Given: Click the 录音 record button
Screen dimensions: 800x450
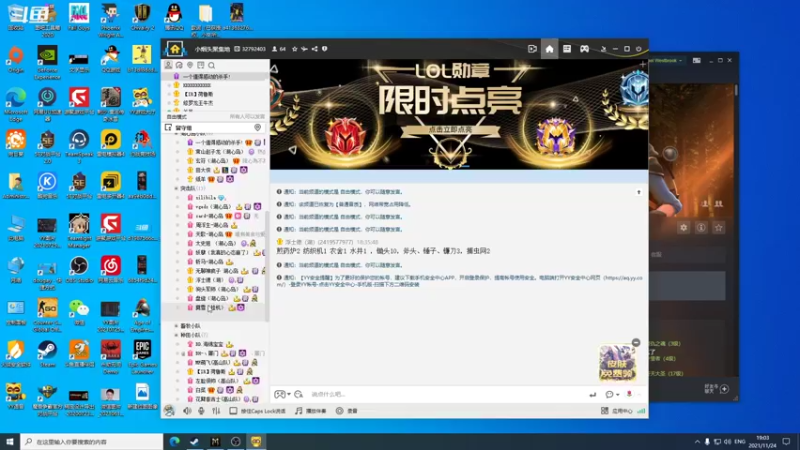Looking at the screenshot, I should [346, 411].
